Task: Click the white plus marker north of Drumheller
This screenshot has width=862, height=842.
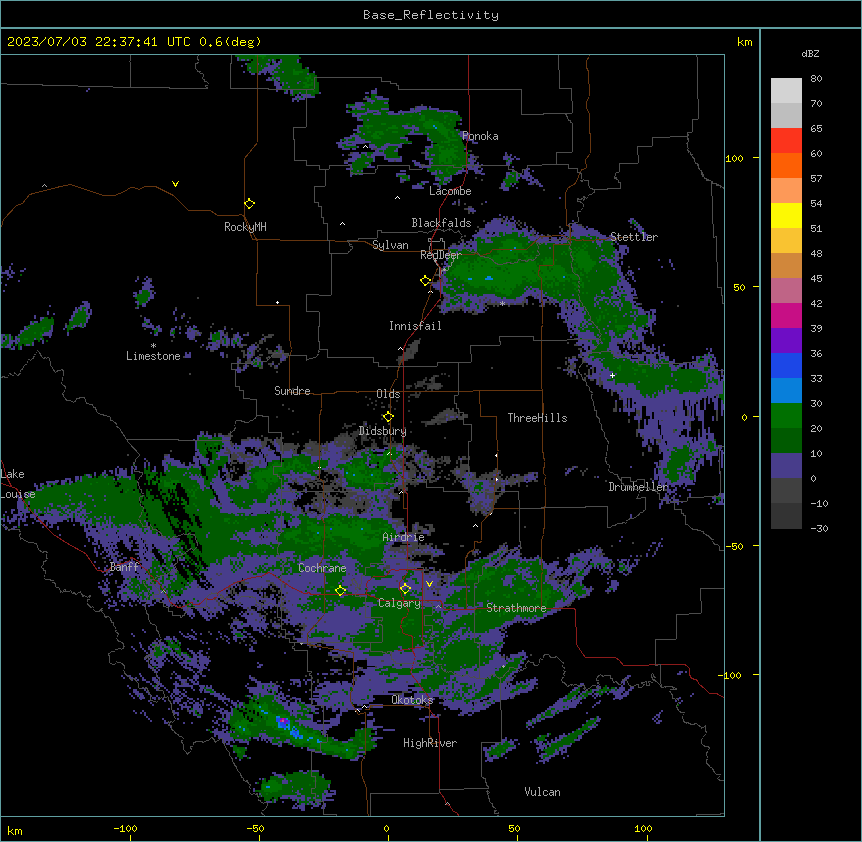Action: 612,375
